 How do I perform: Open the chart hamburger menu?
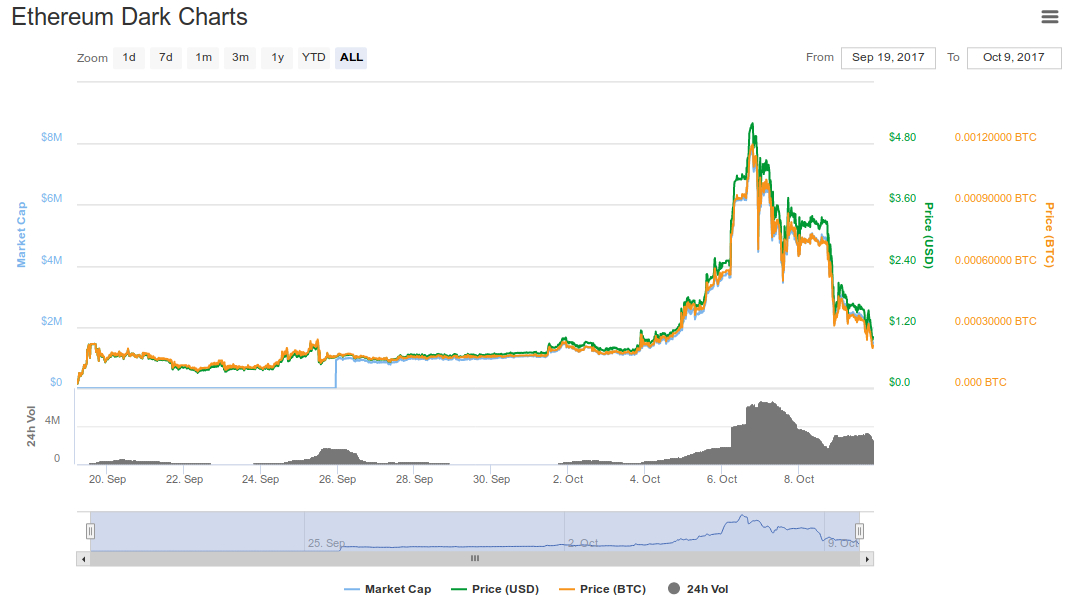(x=1050, y=16)
